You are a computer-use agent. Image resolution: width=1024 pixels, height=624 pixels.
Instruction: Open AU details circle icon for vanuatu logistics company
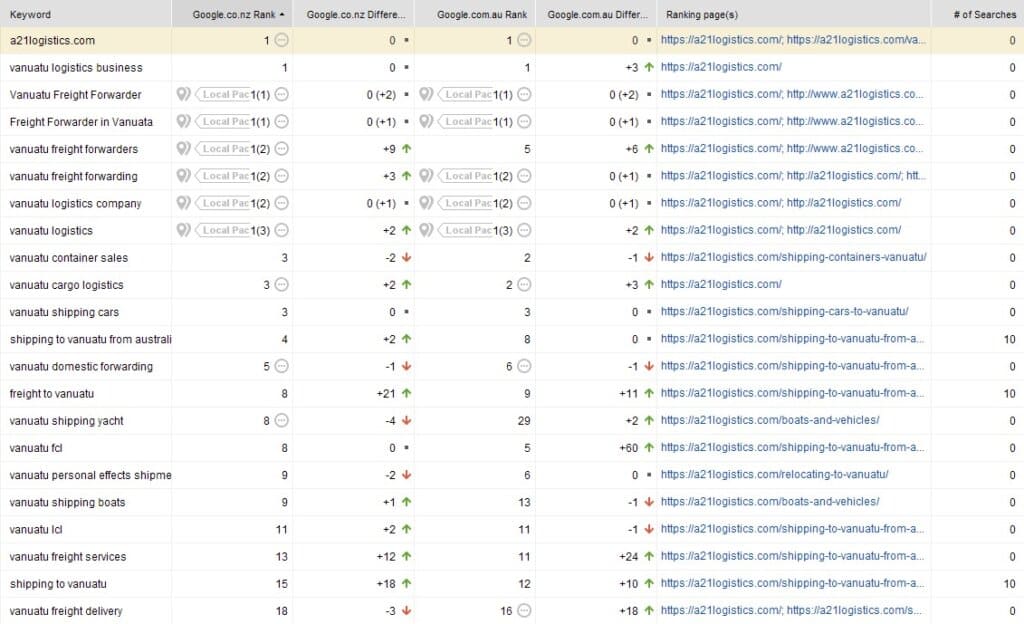(x=524, y=203)
